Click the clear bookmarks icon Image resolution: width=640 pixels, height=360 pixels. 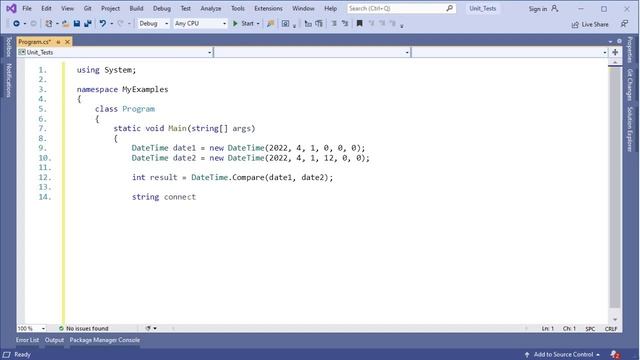(x=393, y=24)
